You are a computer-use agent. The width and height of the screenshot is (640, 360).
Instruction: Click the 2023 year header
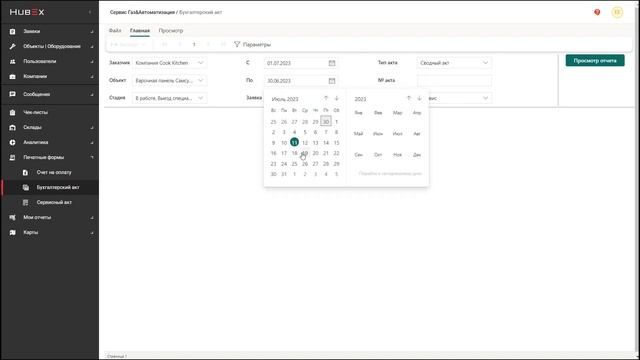click(360, 99)
